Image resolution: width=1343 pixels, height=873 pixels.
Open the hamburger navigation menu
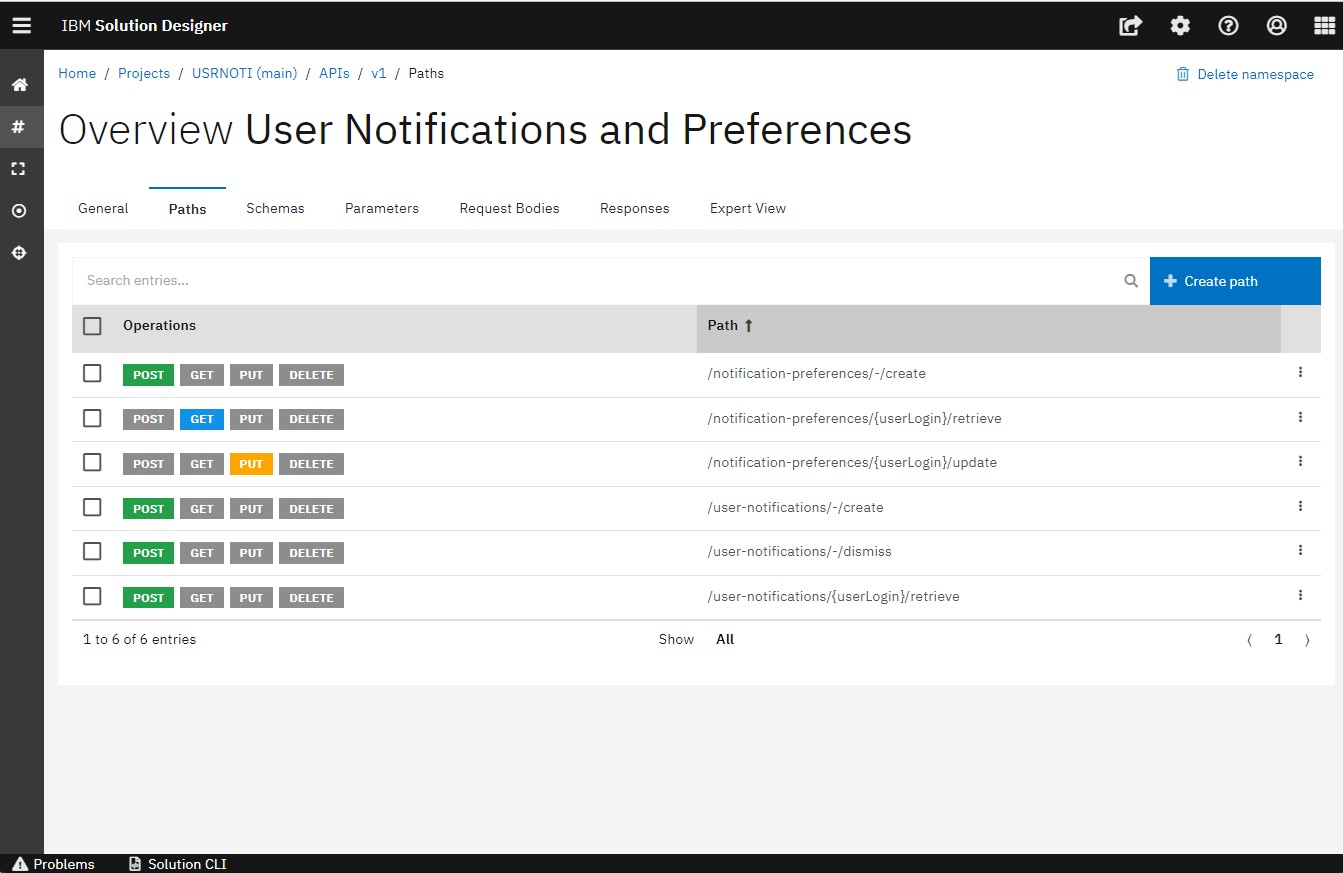(x=21, y=26)
